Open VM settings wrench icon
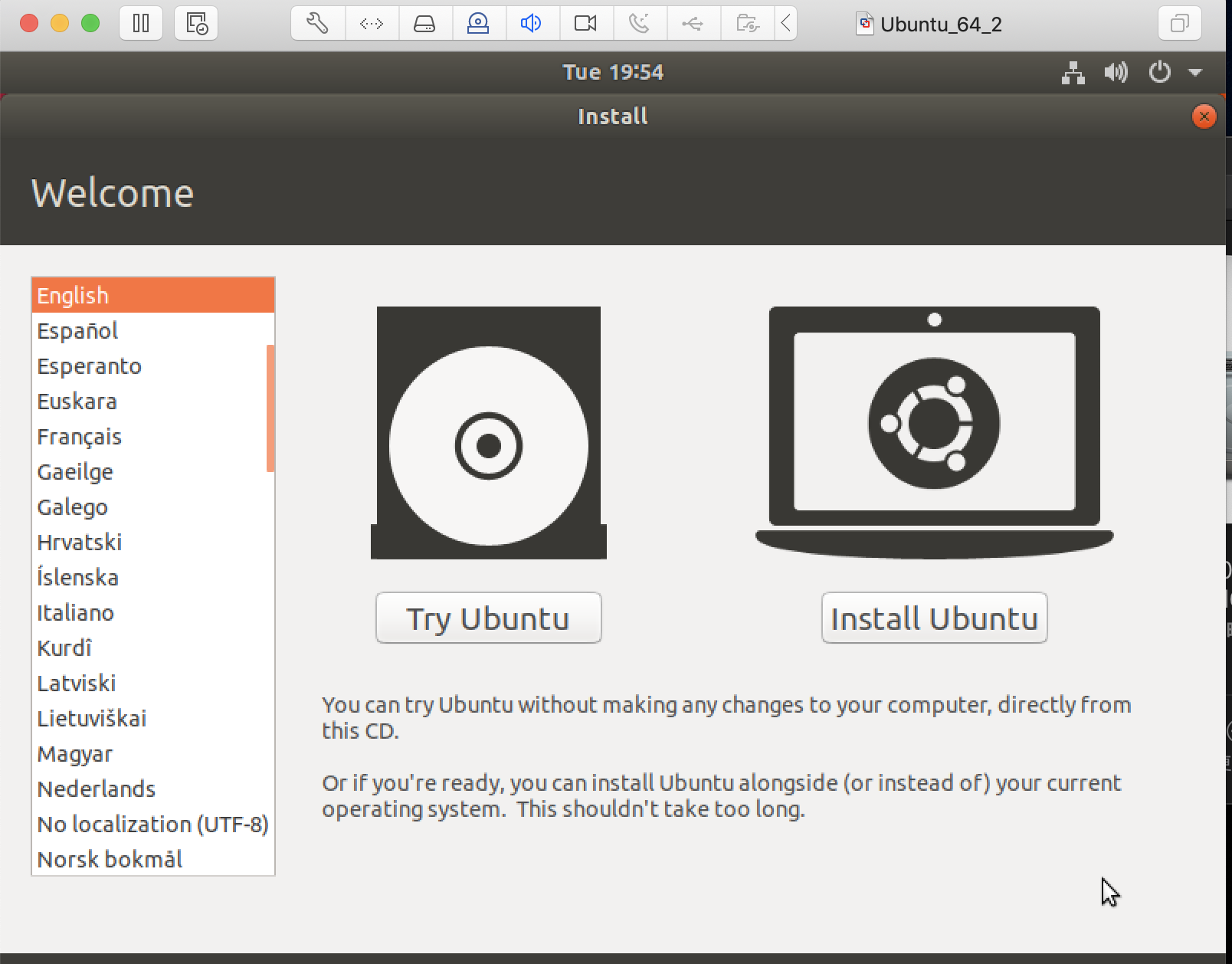The image size is (1232, 964). [x=317, y=24]
